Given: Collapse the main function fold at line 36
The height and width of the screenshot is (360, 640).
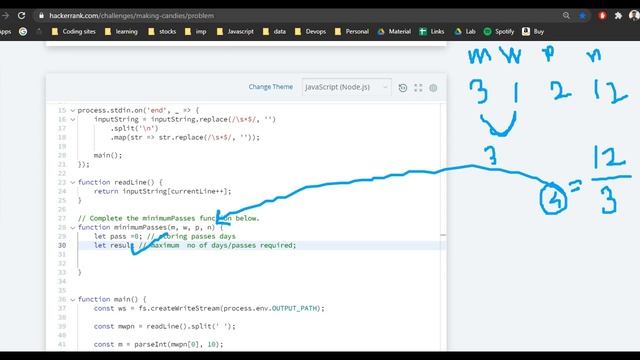Looking at the screenshot, I should [x=73, y=300].
